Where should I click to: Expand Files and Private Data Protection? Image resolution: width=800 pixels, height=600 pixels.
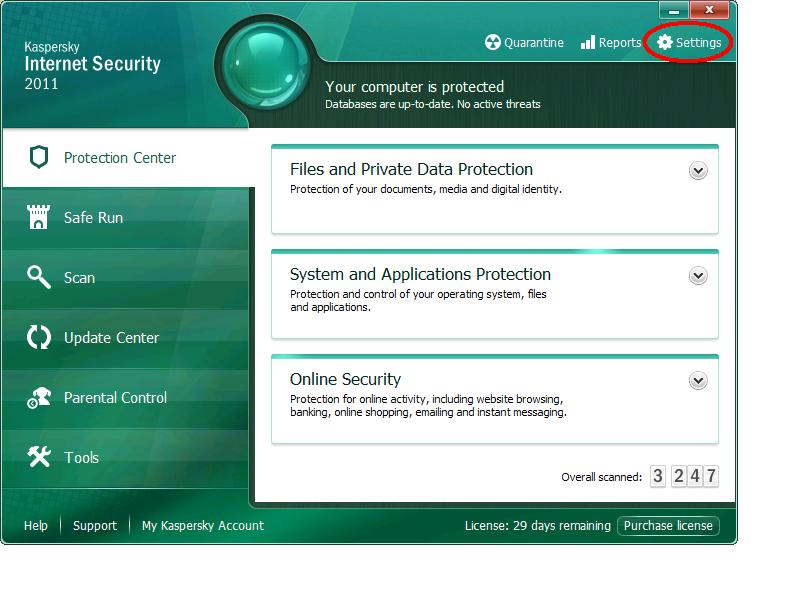tap(698, 171)
